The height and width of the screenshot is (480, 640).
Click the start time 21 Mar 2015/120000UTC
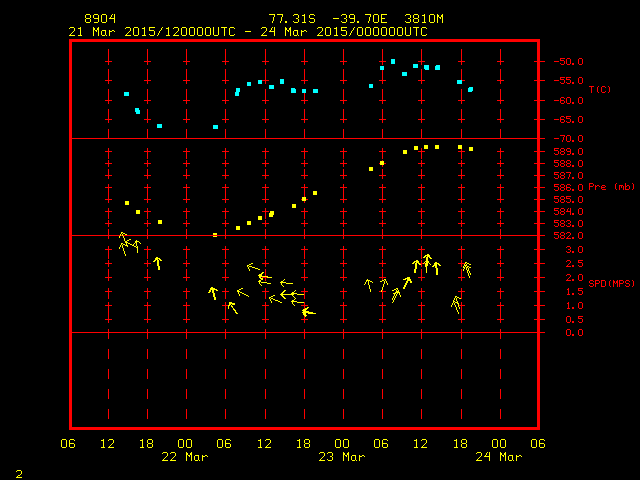[150, 32]
